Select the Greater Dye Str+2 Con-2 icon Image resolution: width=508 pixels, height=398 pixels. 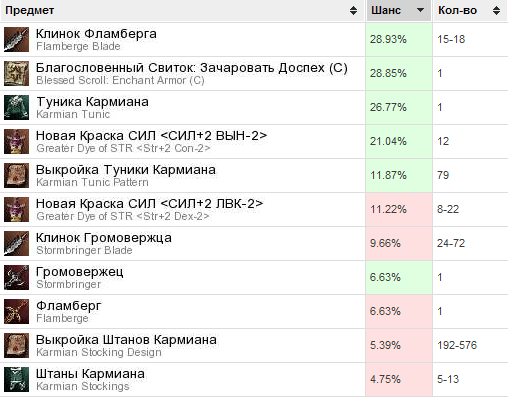click(16, 142)
